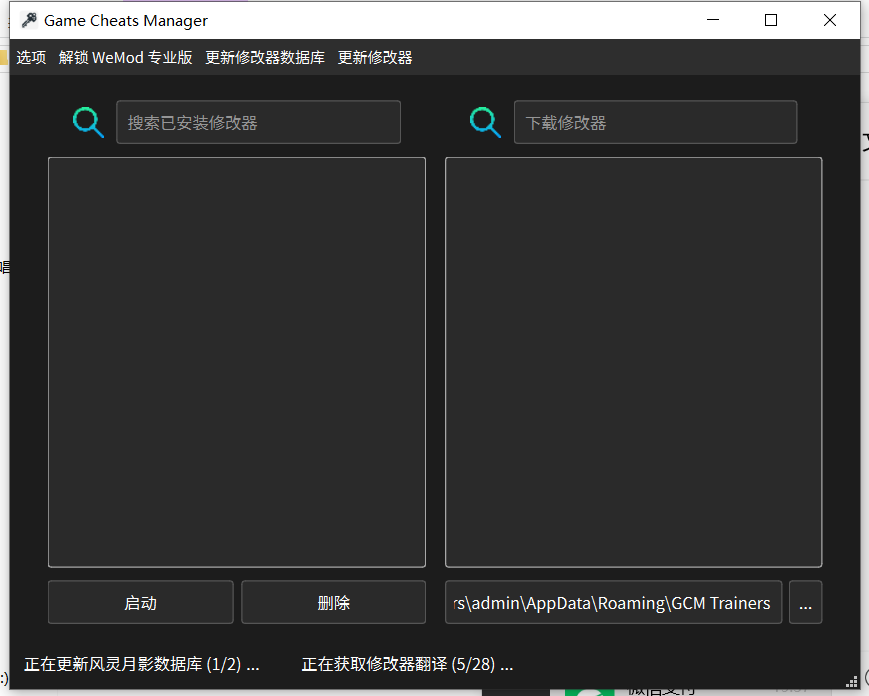Image resolution: width=869 pixels, height=696 pixels.
Task: Select 更新修改器数据库 from the menu bar
Action: pyautogui.click(x=264, y=57)
